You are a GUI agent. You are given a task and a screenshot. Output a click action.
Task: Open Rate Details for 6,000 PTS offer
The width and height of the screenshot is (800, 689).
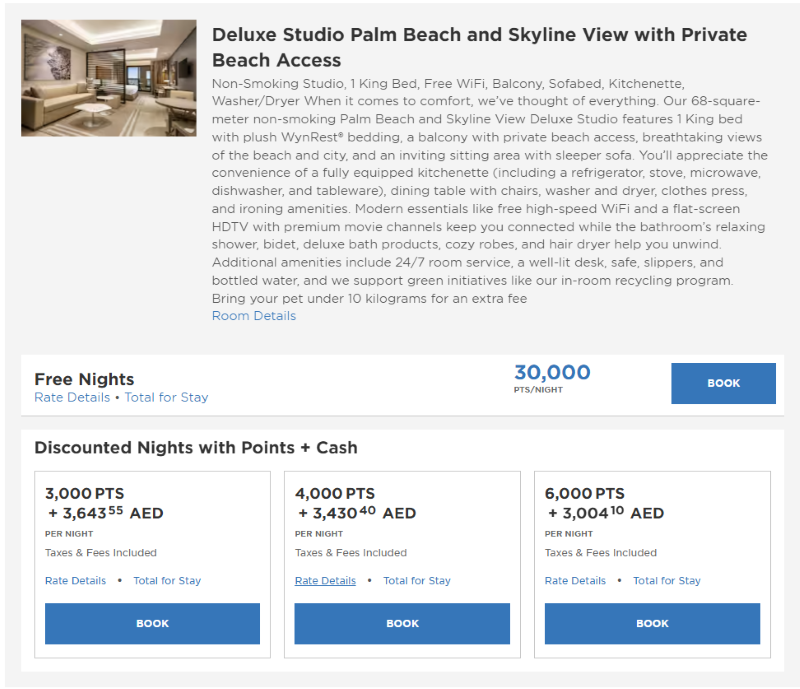tap(575, 581)
